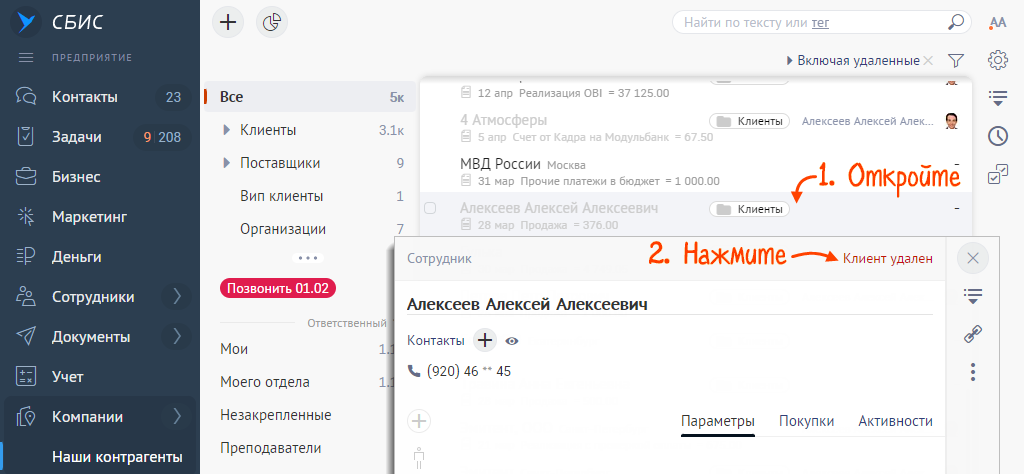
Task: Expand the Поставщики folder tree
Action: click(x=227, y=163)
